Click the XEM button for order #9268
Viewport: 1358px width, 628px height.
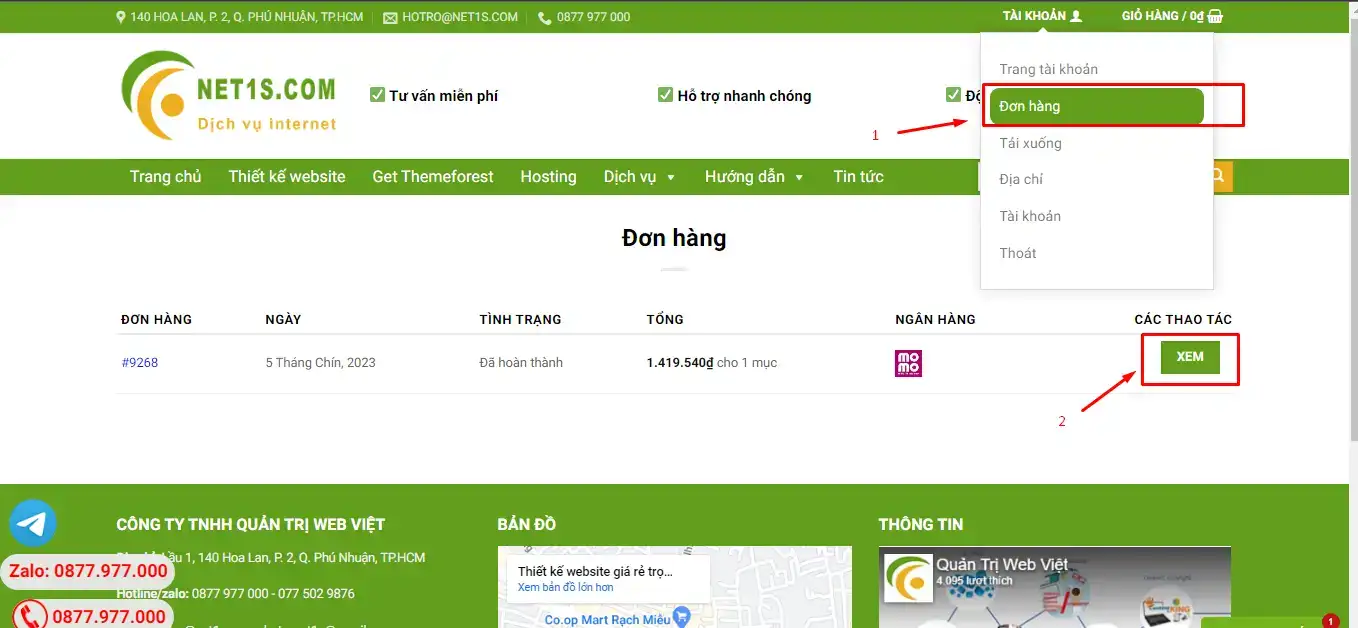tap(1190, 357)
